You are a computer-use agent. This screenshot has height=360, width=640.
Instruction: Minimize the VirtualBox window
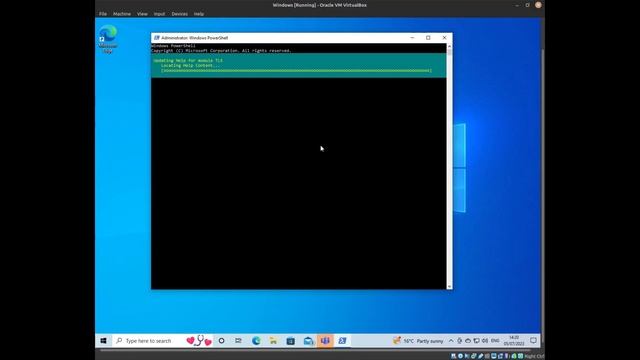coord(517,5)
